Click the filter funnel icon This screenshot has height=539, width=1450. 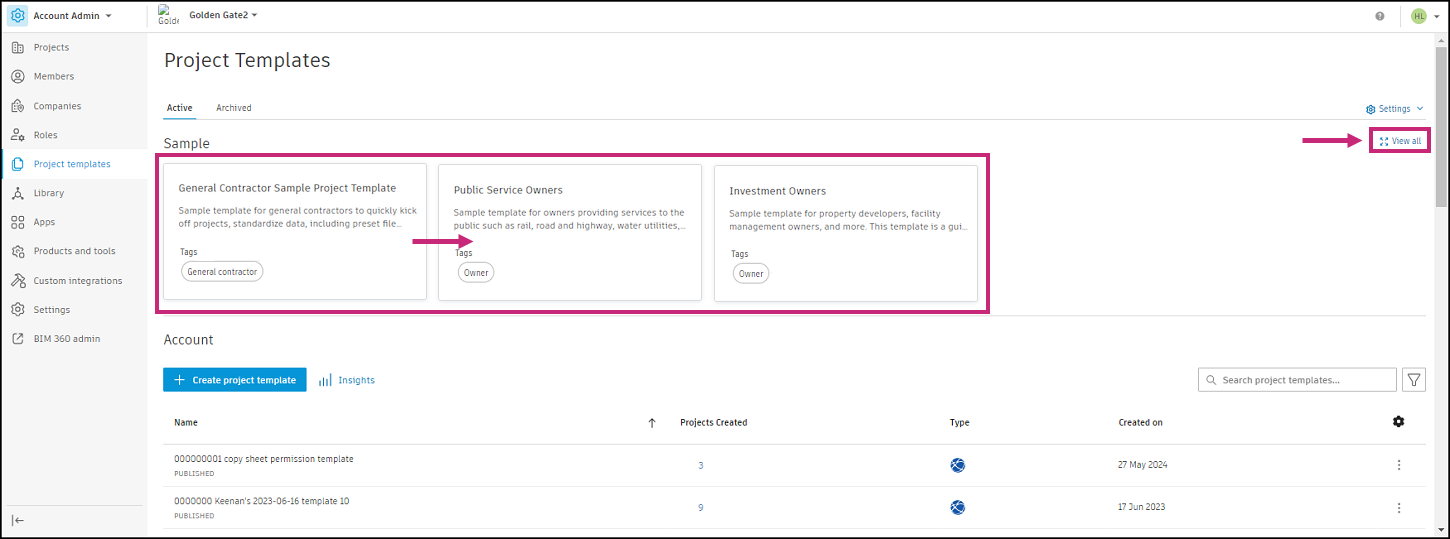coord(1414,380)
